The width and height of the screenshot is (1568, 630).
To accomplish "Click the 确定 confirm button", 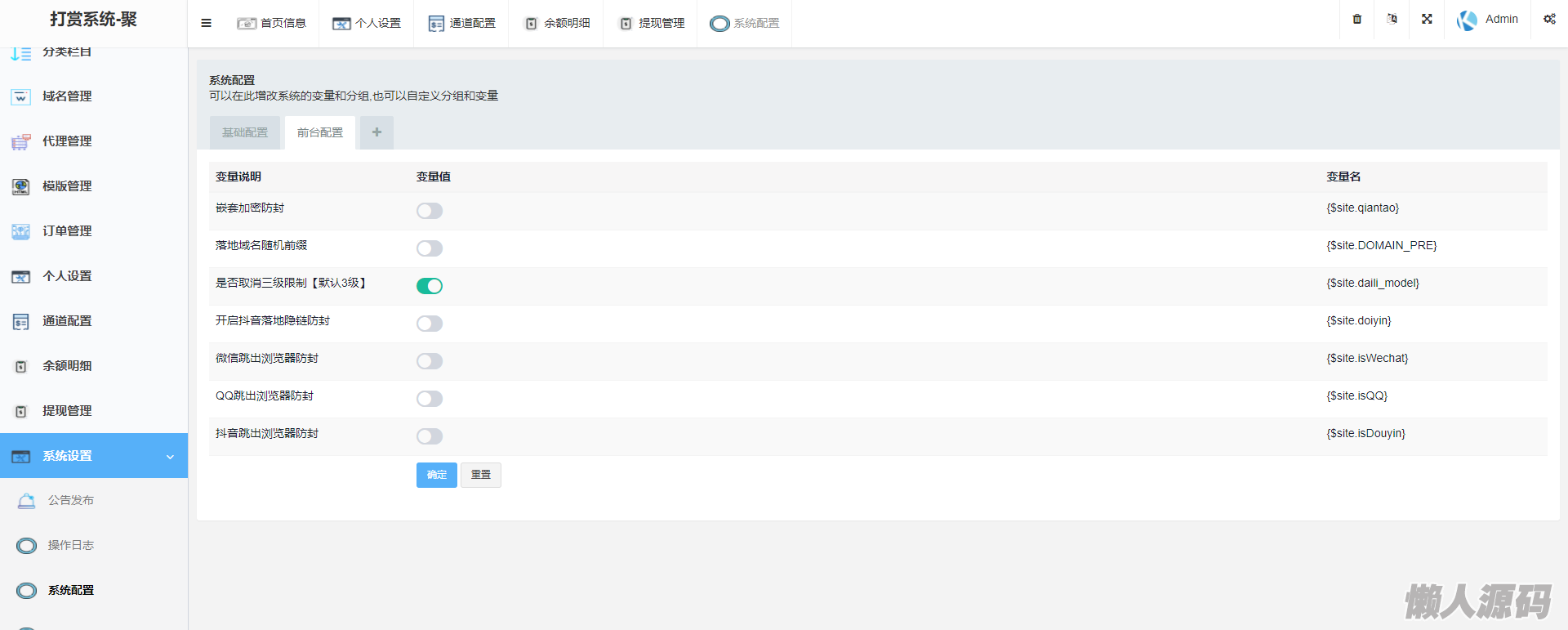I will point(437,475).
